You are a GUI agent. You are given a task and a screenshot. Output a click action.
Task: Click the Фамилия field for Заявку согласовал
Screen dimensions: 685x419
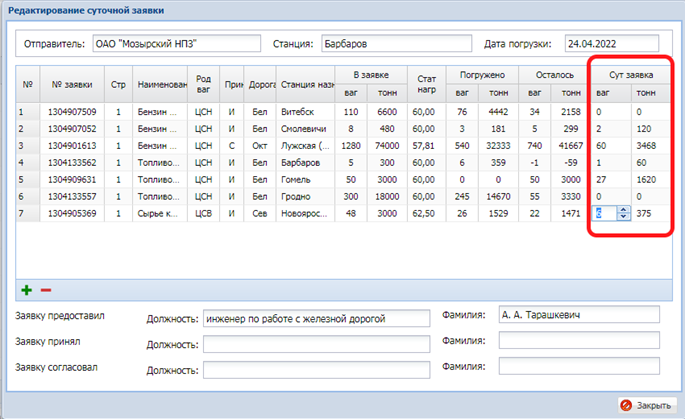(x=579, y=366)
